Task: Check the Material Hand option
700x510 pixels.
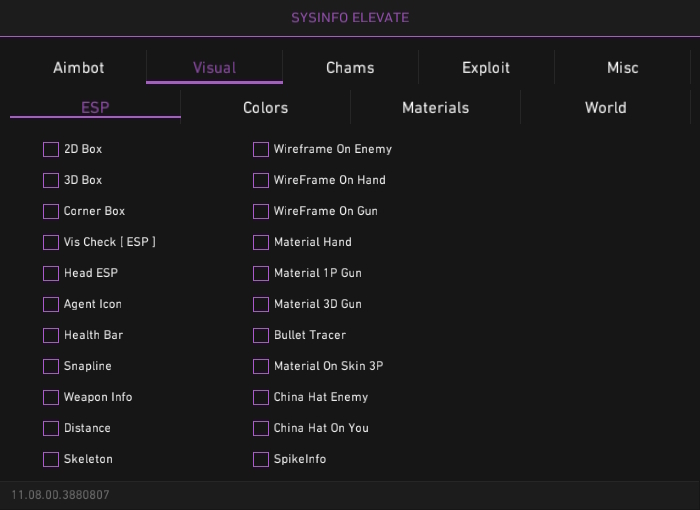Action: click(x=261, y=242)
